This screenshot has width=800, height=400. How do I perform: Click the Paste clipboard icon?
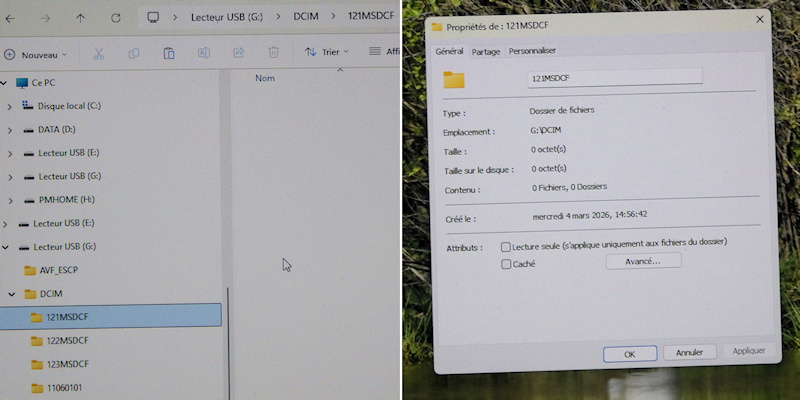click(x=169, y=53)
